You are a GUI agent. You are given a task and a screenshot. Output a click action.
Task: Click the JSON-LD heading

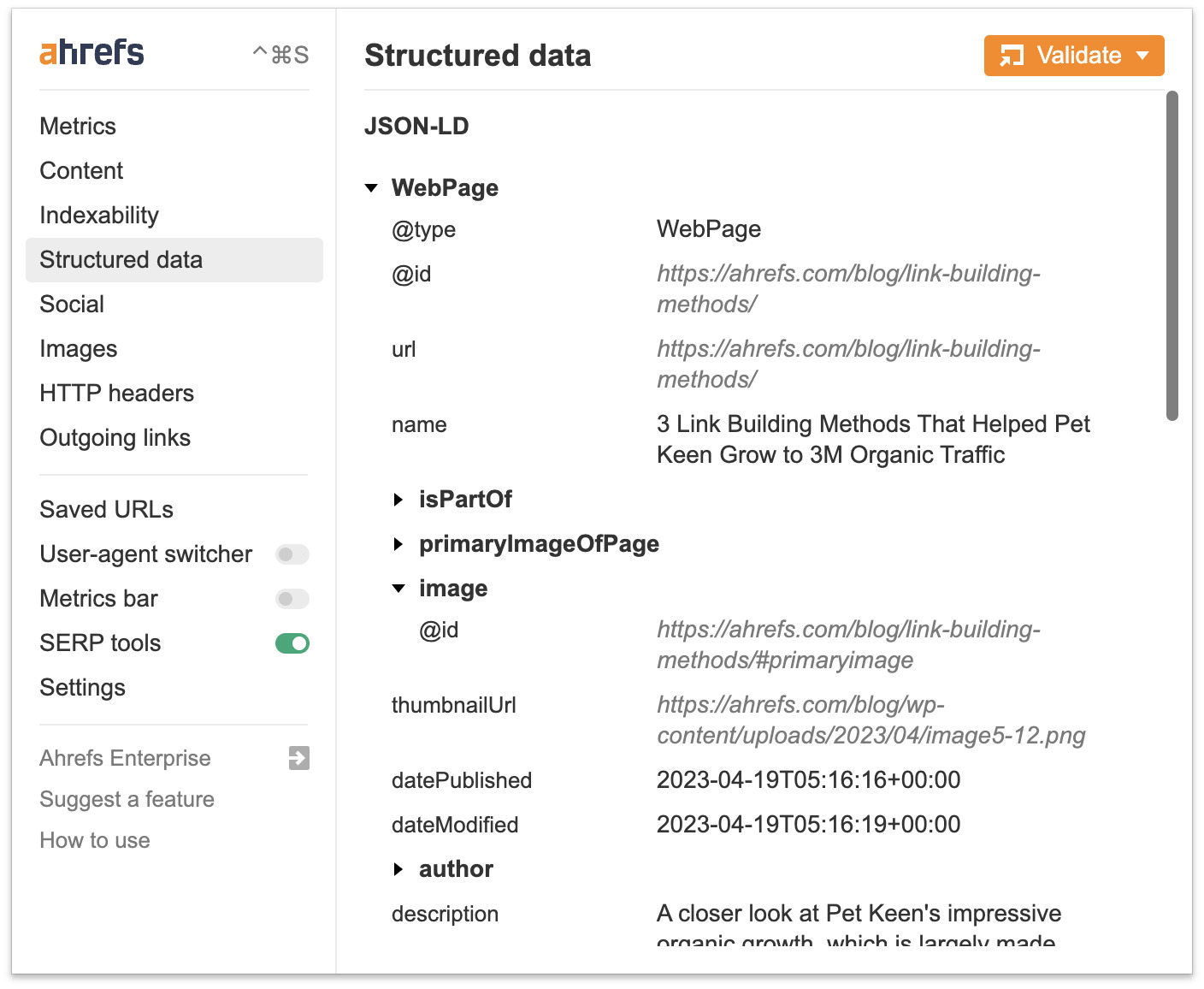[x=416, y=127]
